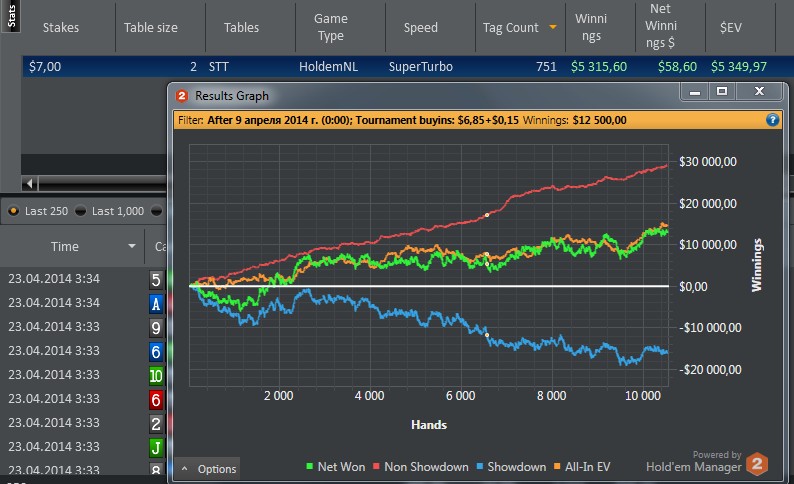Sort by Tables column header
The image size is (794, 484).
(x=242, y=27)
